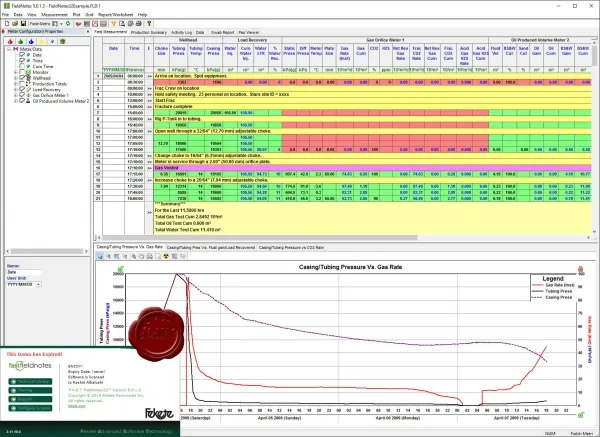Open the Measurement menu

tap(54, 15)
